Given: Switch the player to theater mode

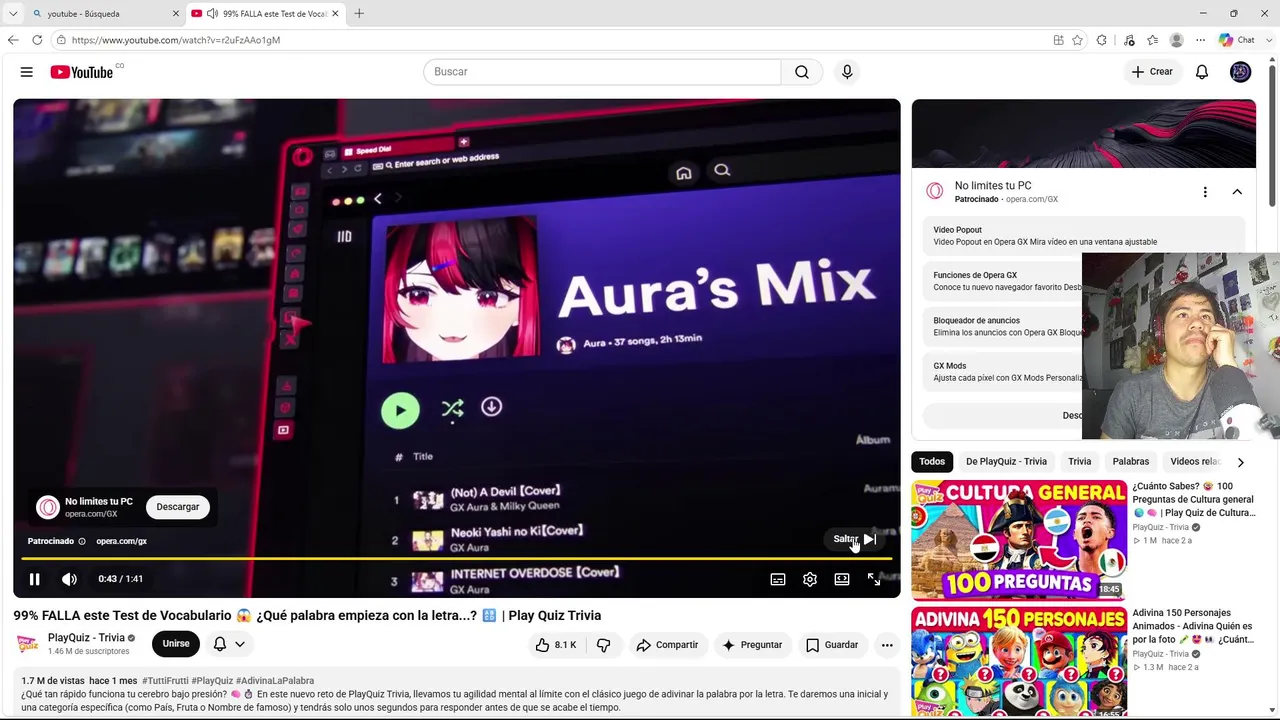Looking at the screenshot, I should click(842, 579).
